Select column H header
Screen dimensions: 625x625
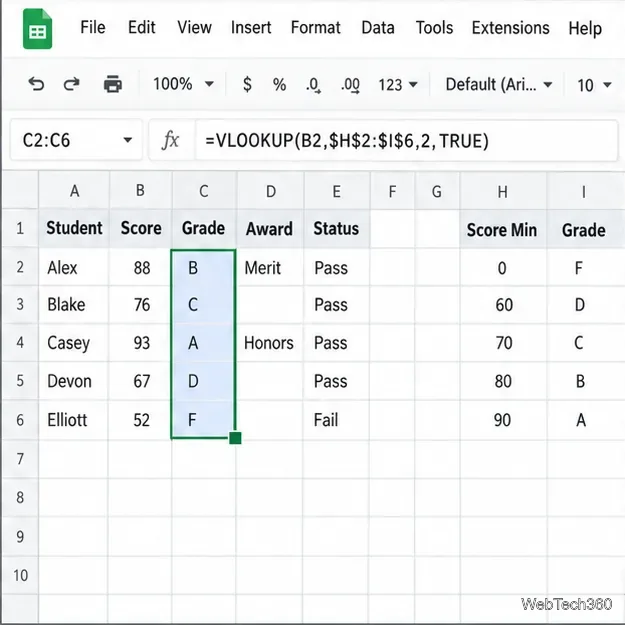coord(503,191)
